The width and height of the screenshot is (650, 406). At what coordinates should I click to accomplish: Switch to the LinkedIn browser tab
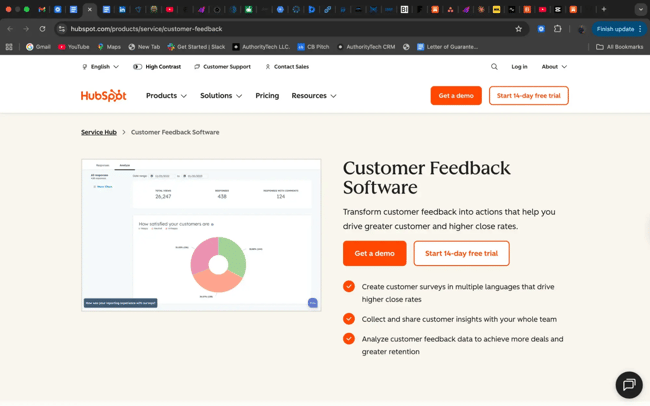click(x=122, y=9)
